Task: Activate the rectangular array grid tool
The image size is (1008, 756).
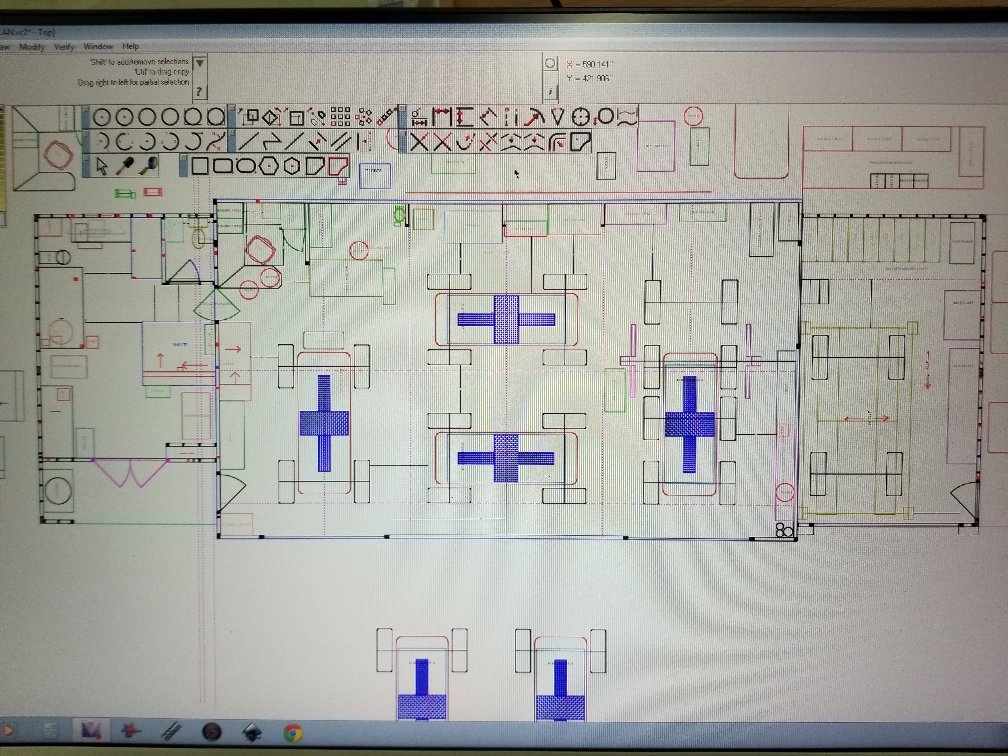Action: pyautogui.click(x=341, y=116)
